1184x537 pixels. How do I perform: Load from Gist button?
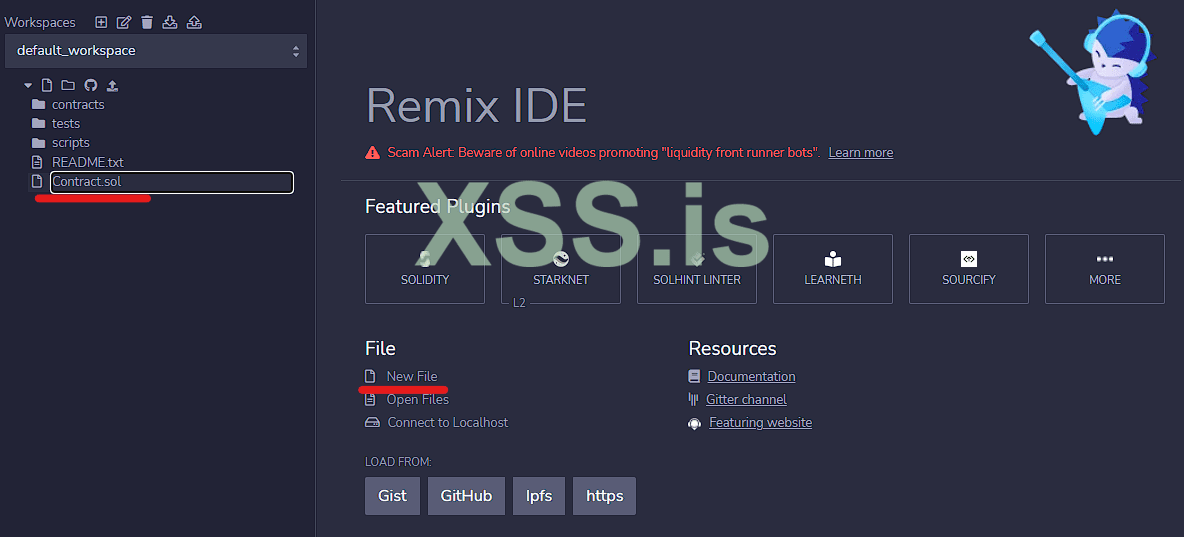393,496
